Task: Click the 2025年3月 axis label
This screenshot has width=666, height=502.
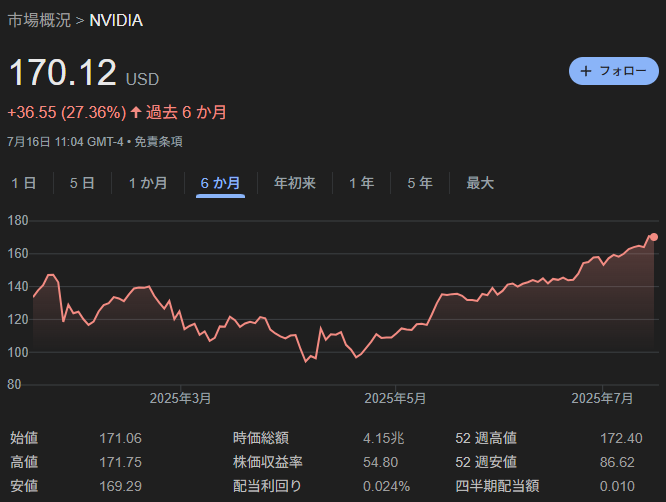Action: (x=181, y=398)
